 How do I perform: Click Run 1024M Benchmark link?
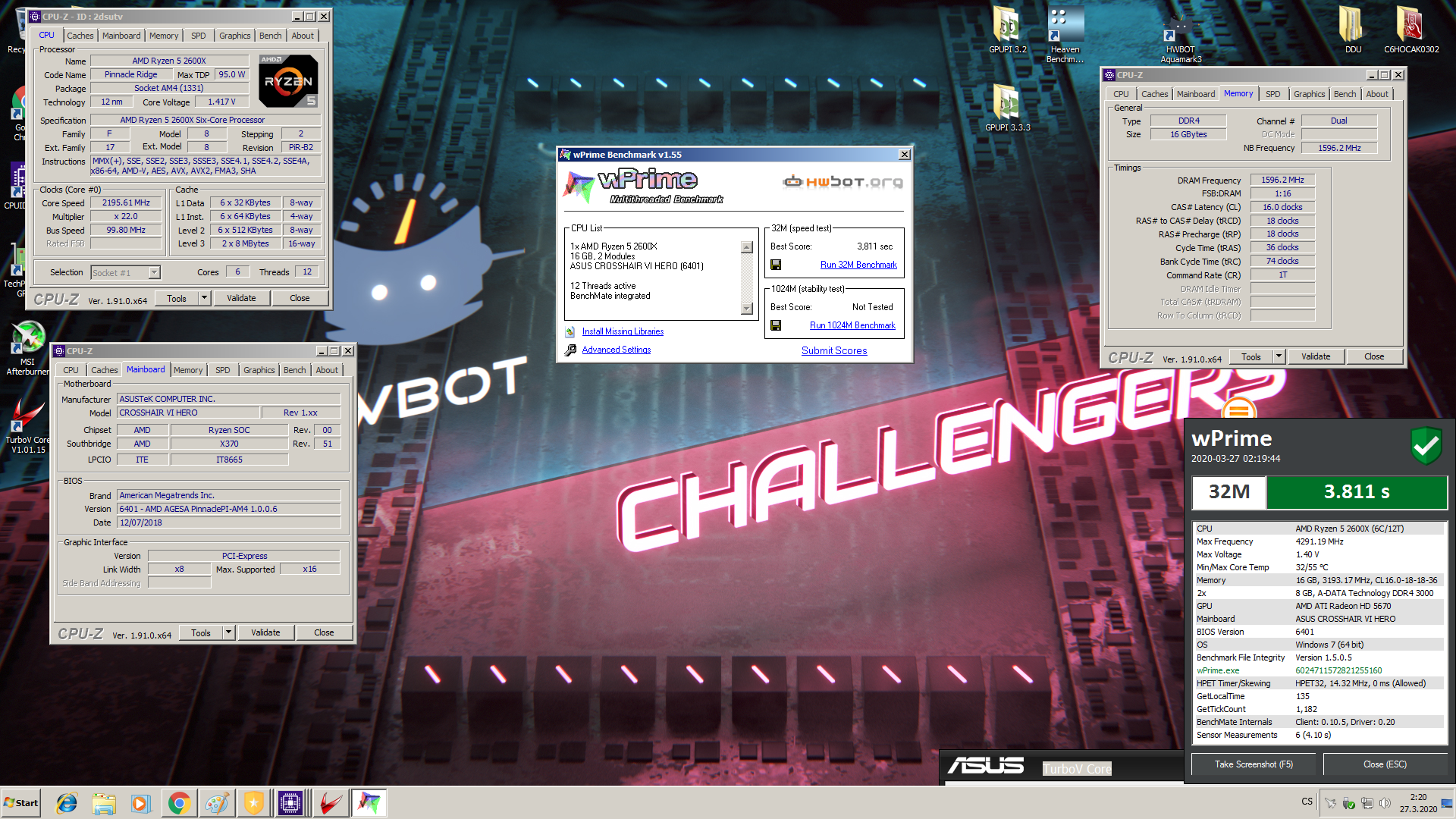click(852, 325)
